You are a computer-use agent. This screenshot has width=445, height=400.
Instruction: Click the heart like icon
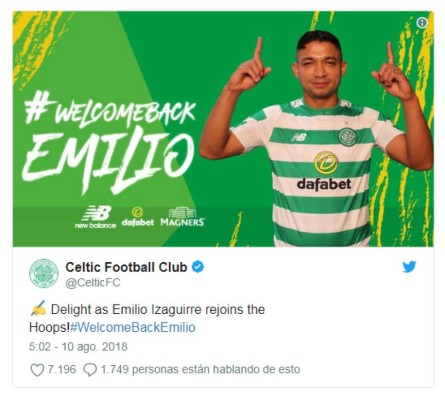(x=37, y=370)
